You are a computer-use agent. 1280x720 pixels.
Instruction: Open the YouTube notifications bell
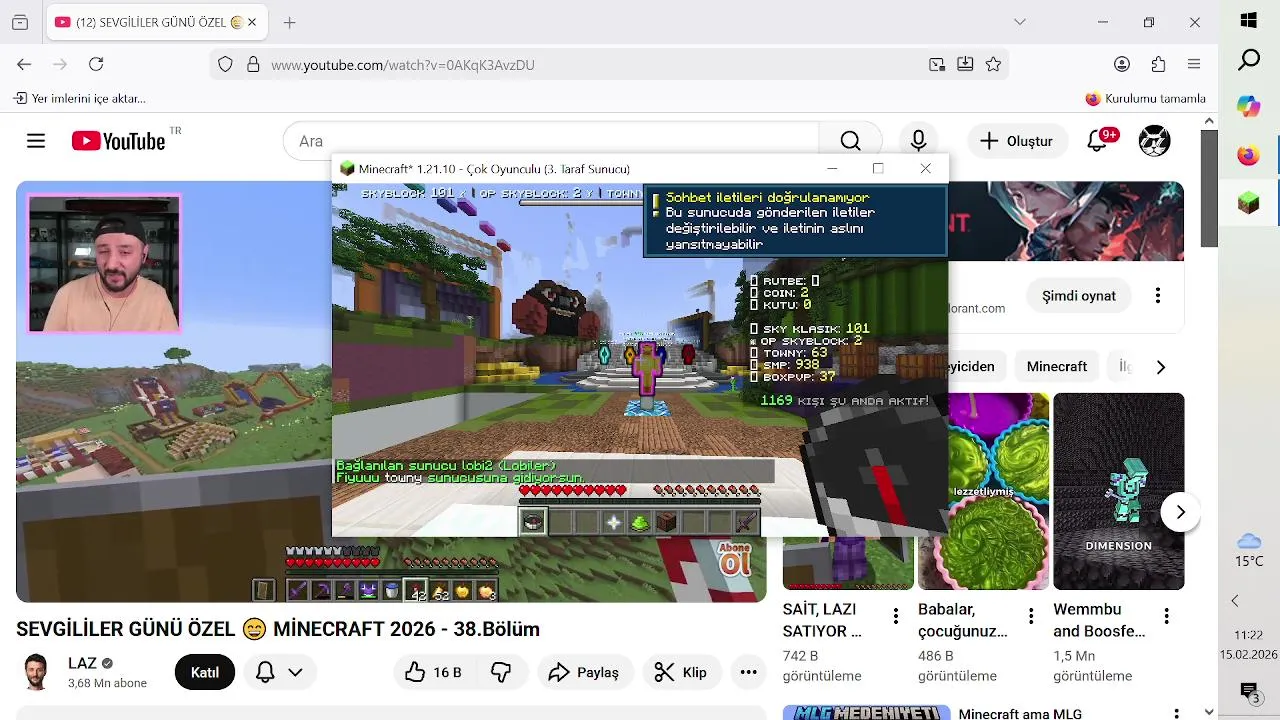coord(1097,141)
